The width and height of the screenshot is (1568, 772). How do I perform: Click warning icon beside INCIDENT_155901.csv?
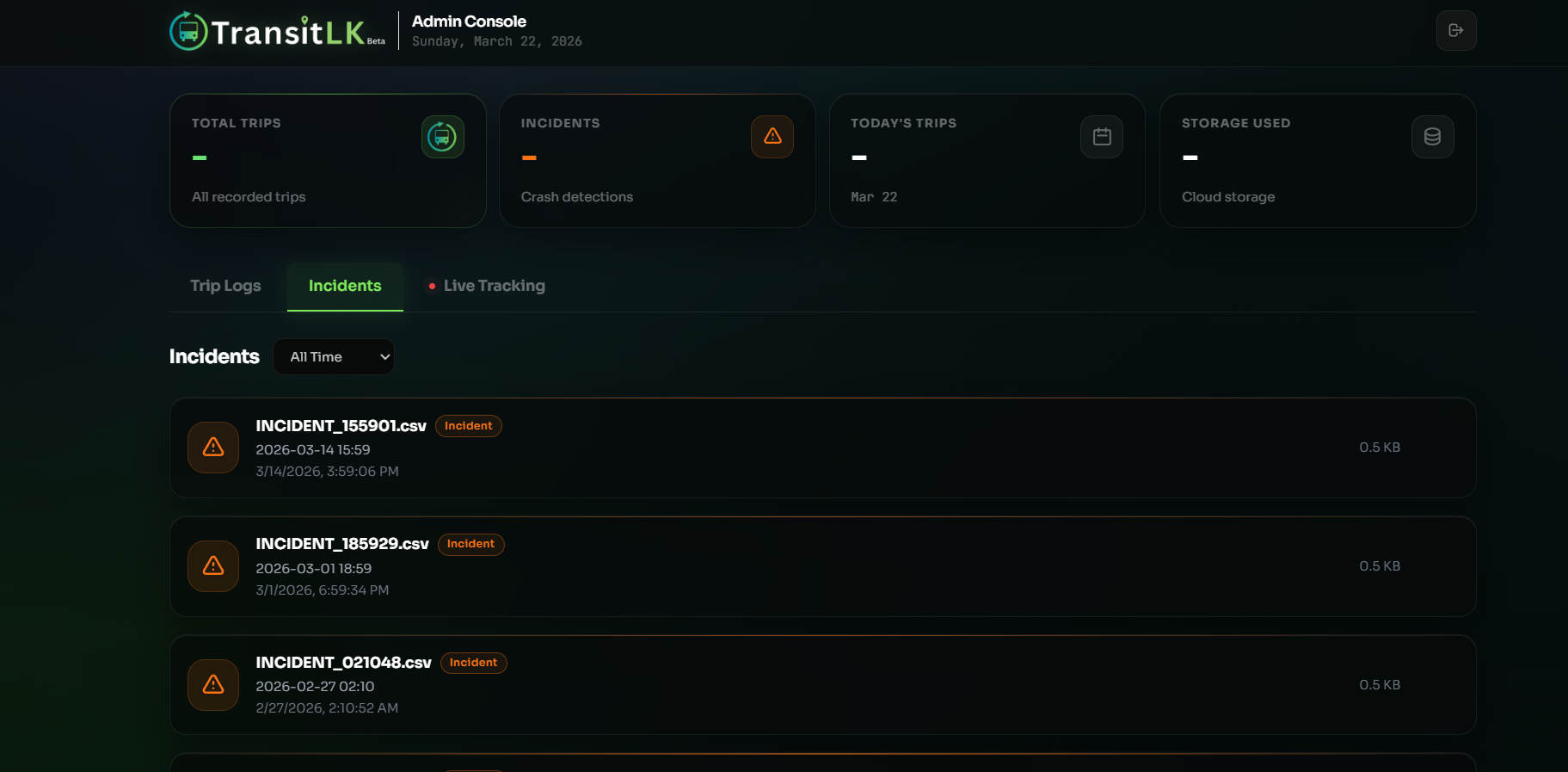pos(213,448)
